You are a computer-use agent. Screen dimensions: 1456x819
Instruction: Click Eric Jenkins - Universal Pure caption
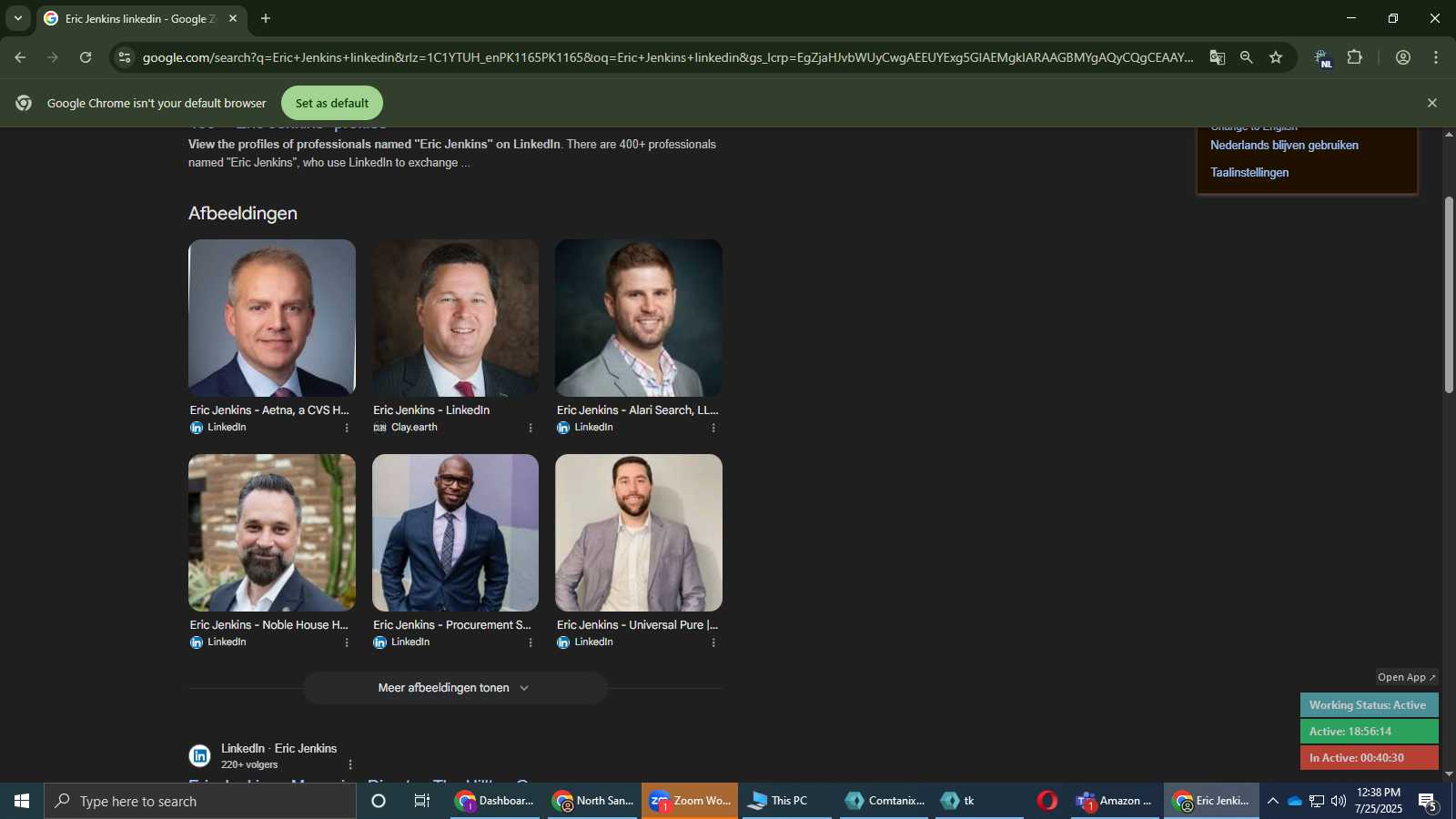click(x=637, y=625)
